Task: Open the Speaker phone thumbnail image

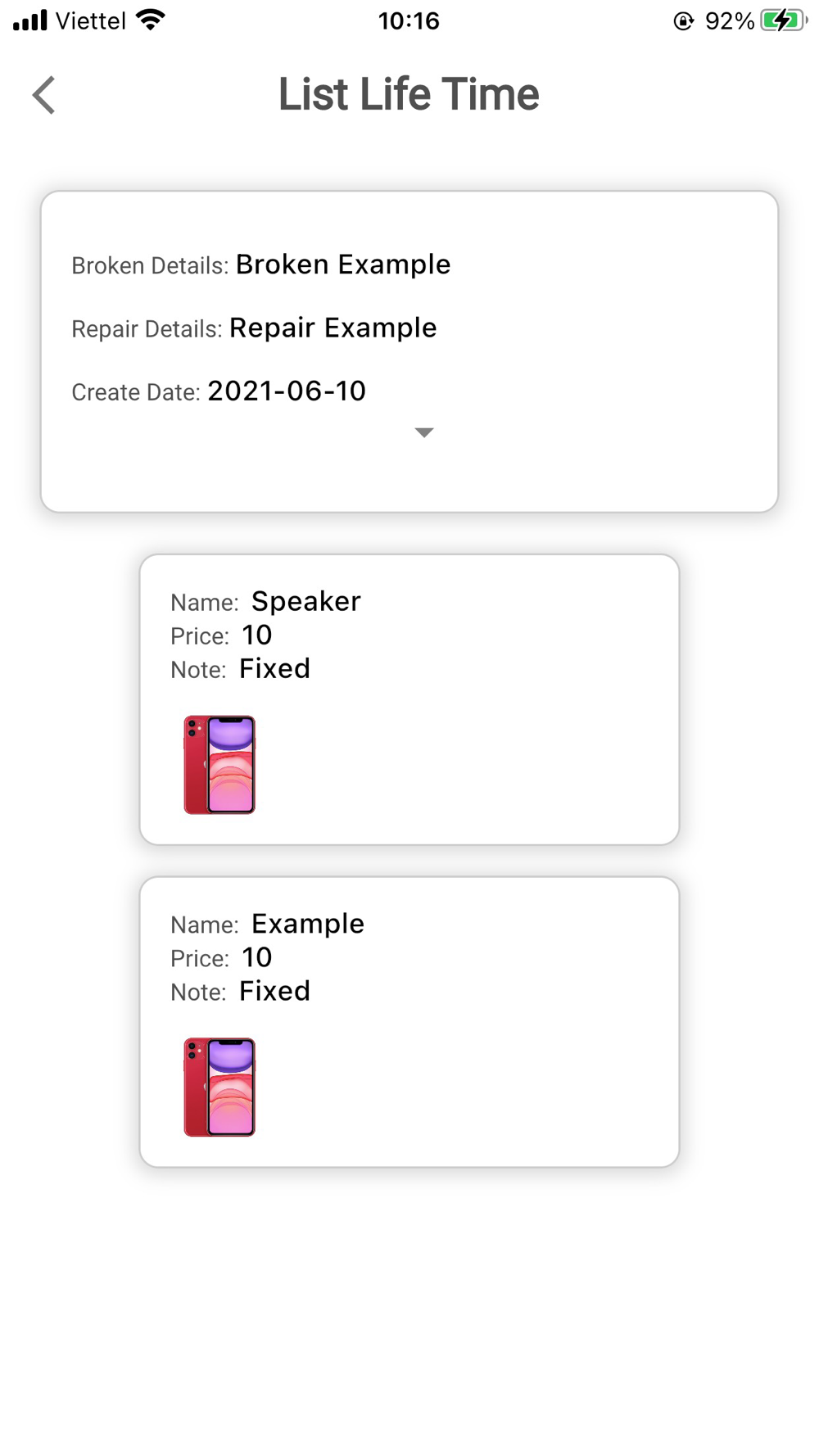Action: pos(219,765)
